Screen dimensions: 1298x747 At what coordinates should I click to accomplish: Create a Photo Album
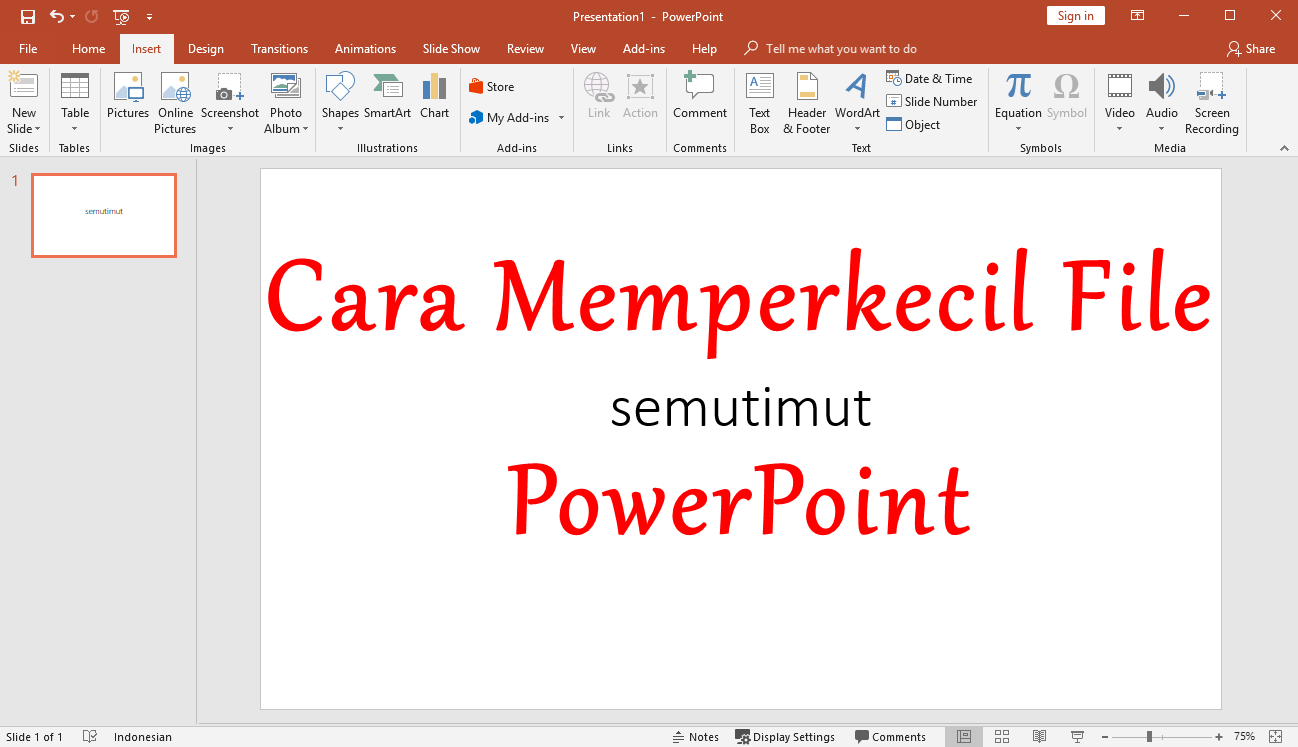[x=285, y=104]
